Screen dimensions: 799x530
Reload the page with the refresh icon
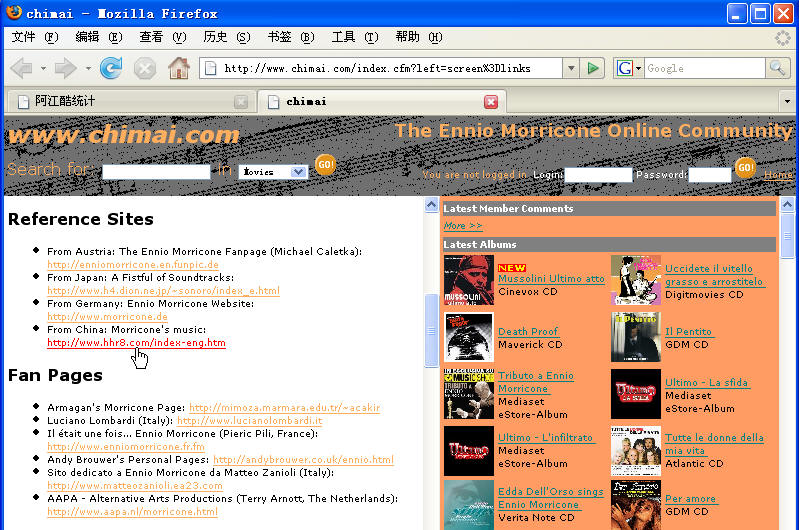pyautogui.click(x=111, y=68)
